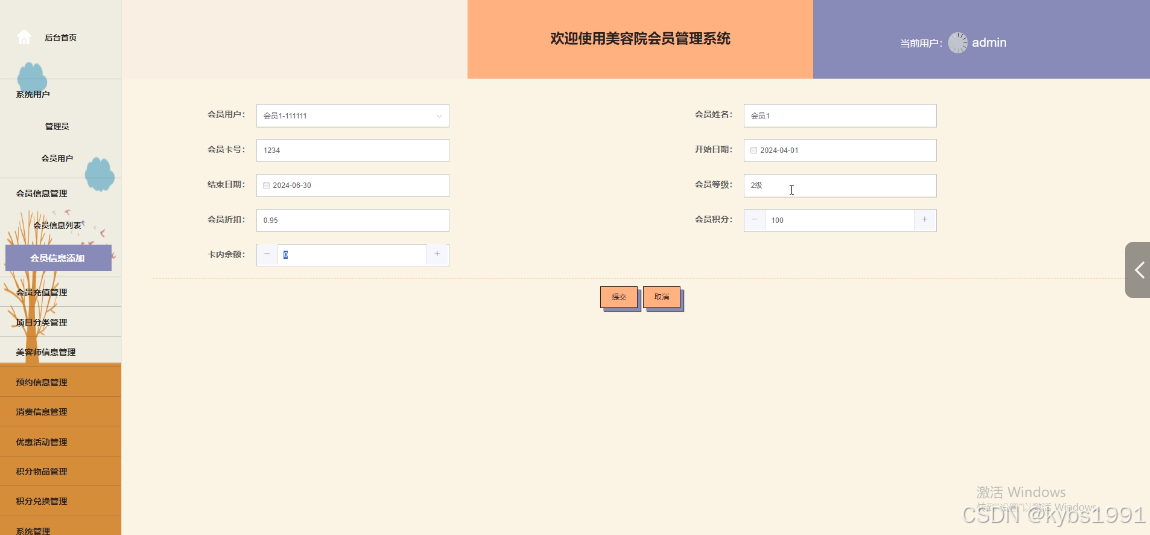Open the 美容师信息管理 menu
The image size is (1150, 535).
click(45, 352)
